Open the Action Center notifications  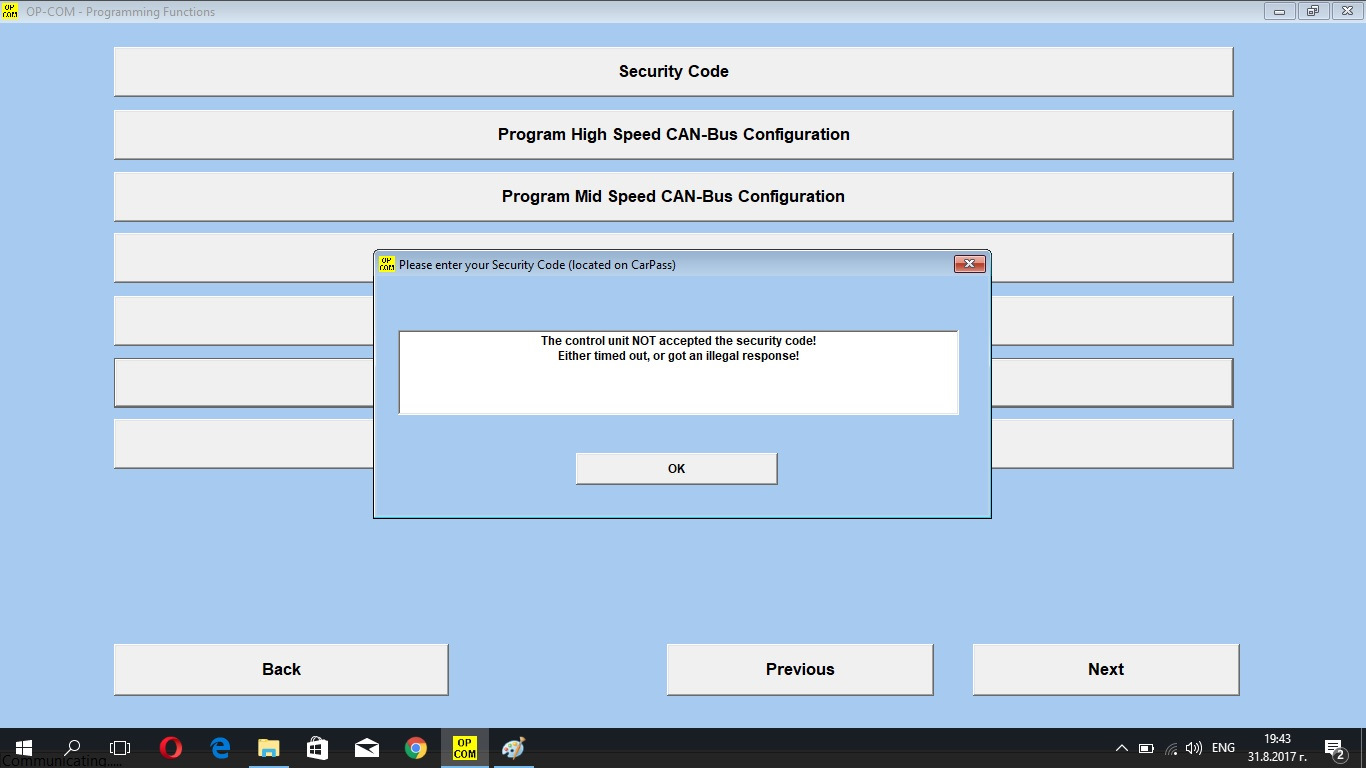[1334, 748]
